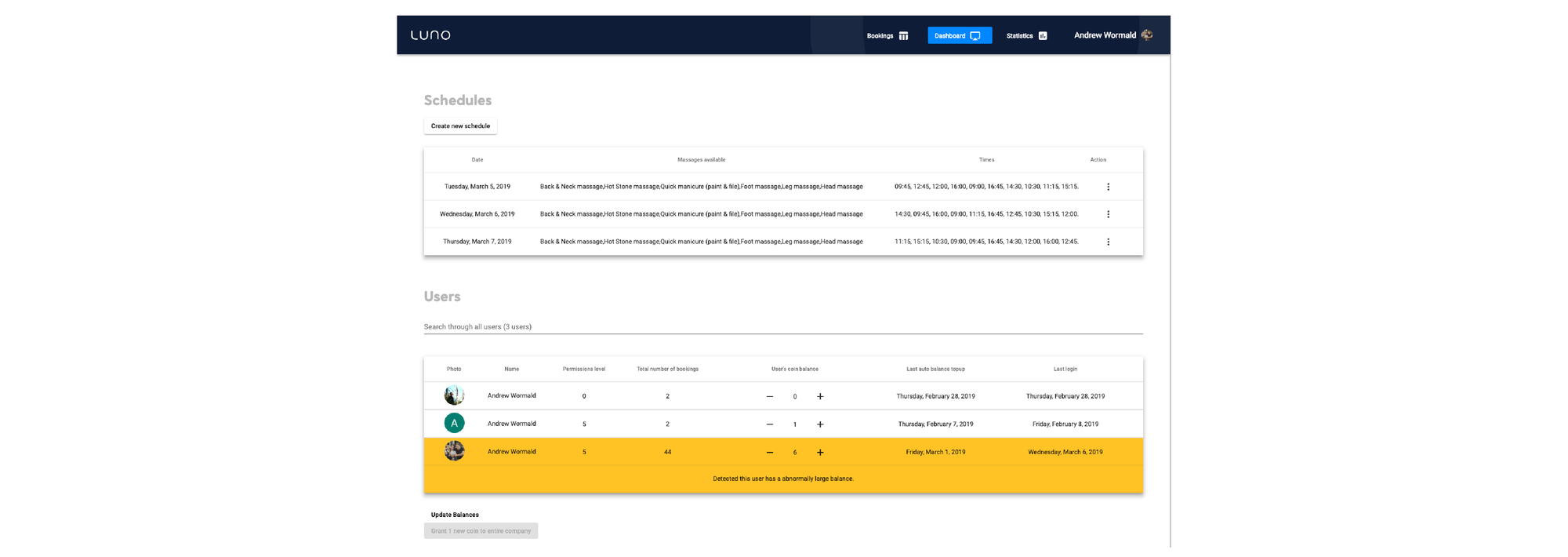Open action menu for Tuesday, March 5 schedule
Screen dimensions: 1568x557
click(x=1108, y=187)
